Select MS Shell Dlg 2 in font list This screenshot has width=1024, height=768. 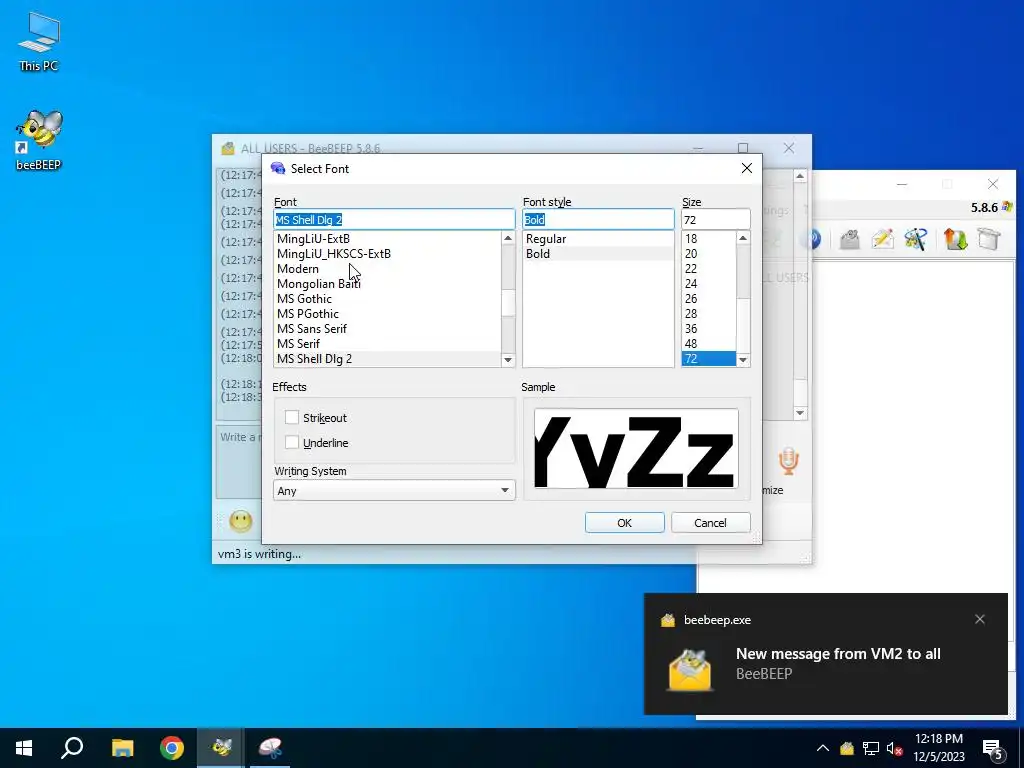coord(387,359)
